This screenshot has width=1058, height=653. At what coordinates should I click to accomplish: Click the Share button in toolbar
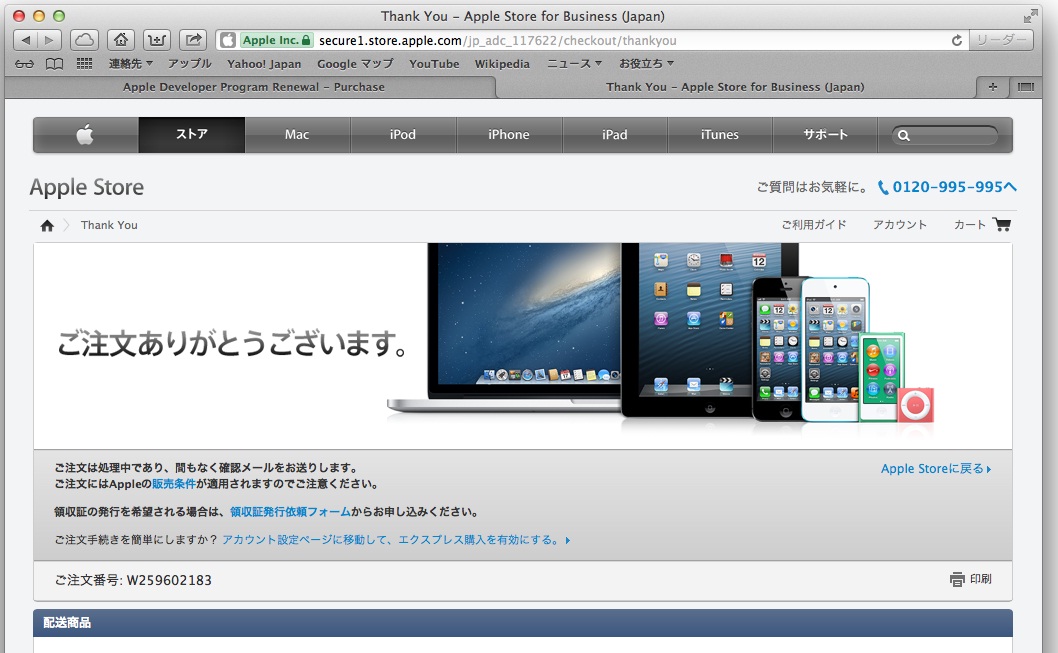coord(195,40)
